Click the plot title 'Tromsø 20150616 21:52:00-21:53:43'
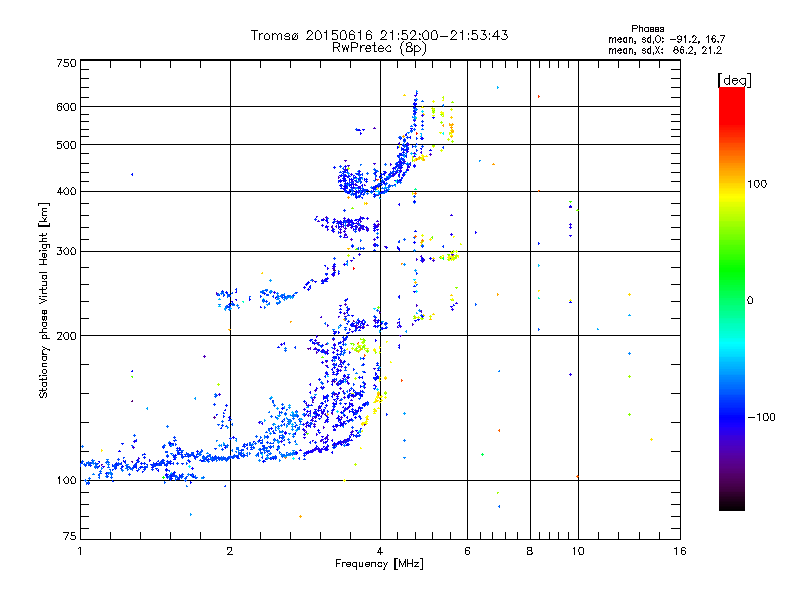Screen dimensions: 800x600 379,35
